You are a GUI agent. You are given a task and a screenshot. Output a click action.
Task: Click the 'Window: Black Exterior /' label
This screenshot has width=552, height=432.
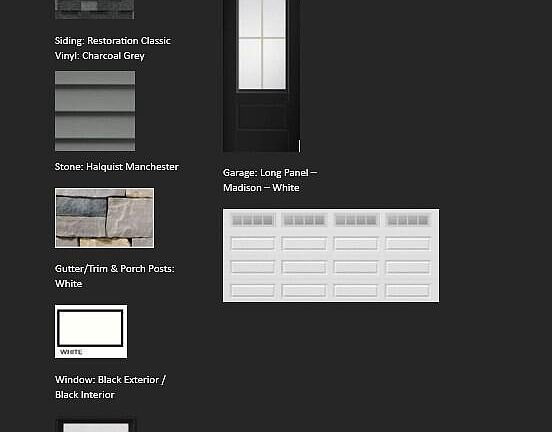coord(111,380)
